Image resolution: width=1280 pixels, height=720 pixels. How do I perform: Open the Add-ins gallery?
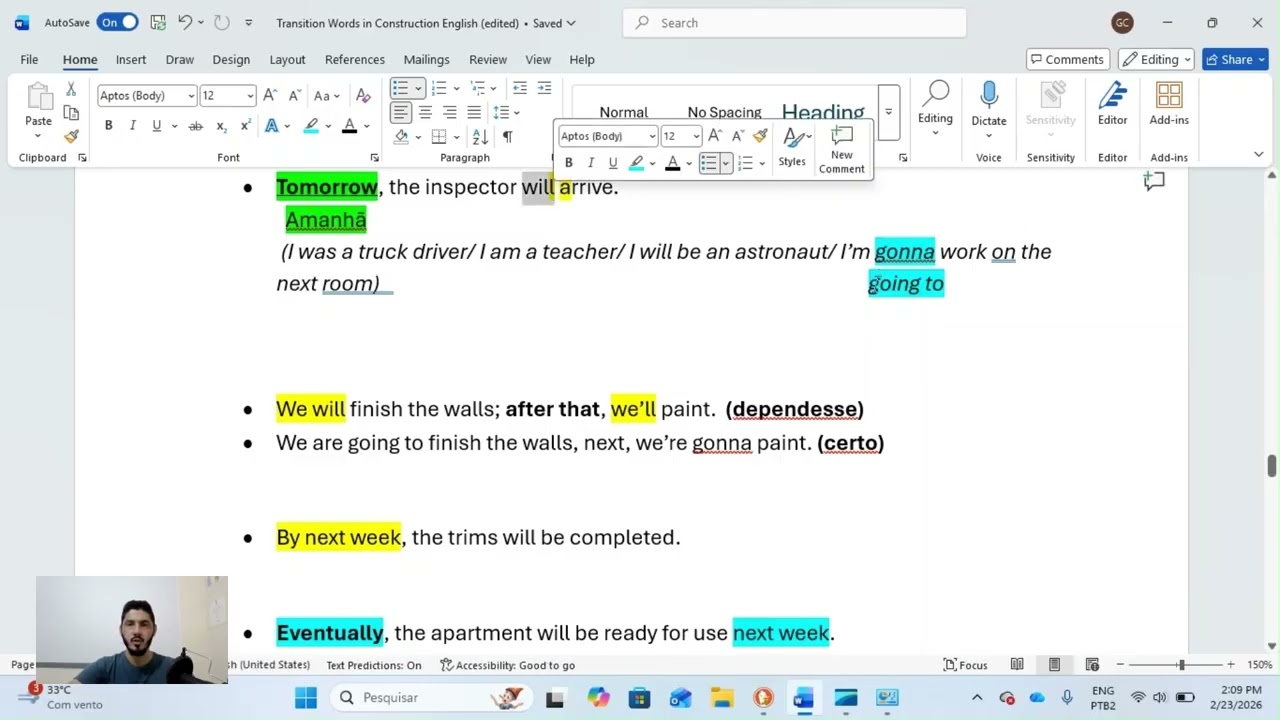(1169, 105)
